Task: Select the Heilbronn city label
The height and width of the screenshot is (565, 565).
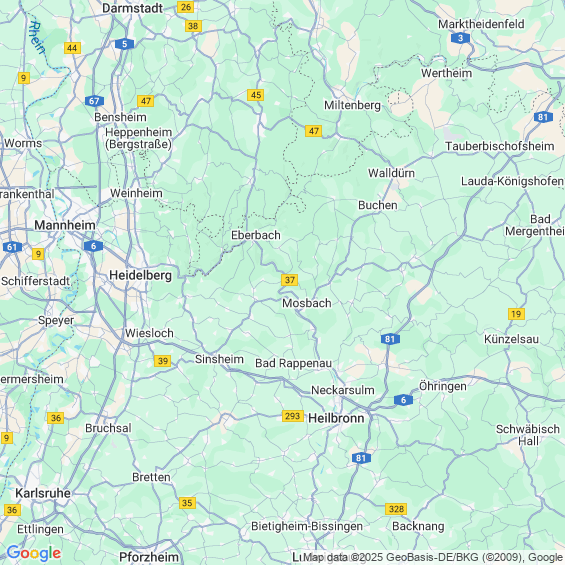Action: coord(336,418)
